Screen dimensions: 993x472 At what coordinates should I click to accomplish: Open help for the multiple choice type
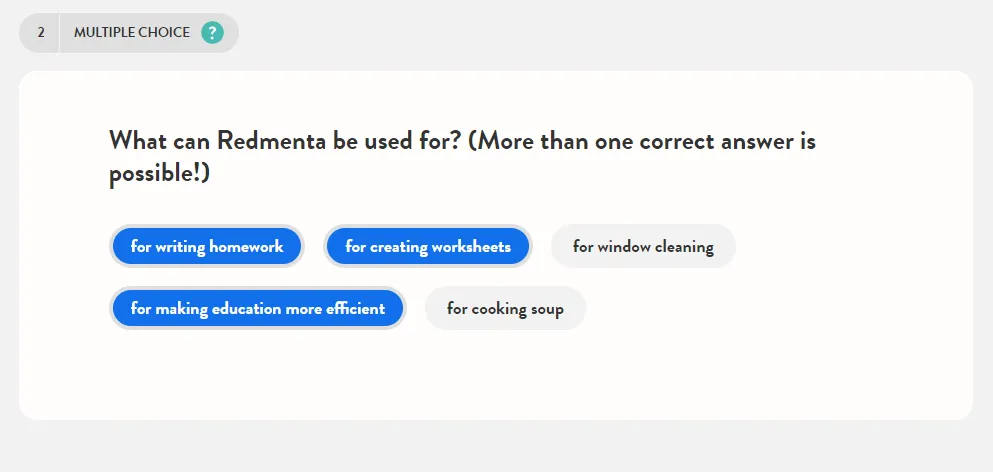(212, 32)
